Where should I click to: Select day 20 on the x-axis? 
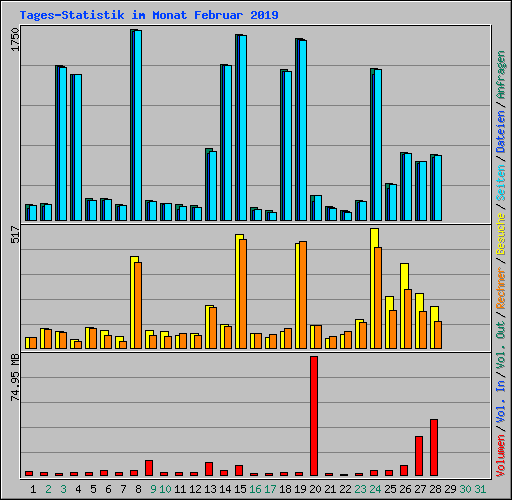coord(315,489)
